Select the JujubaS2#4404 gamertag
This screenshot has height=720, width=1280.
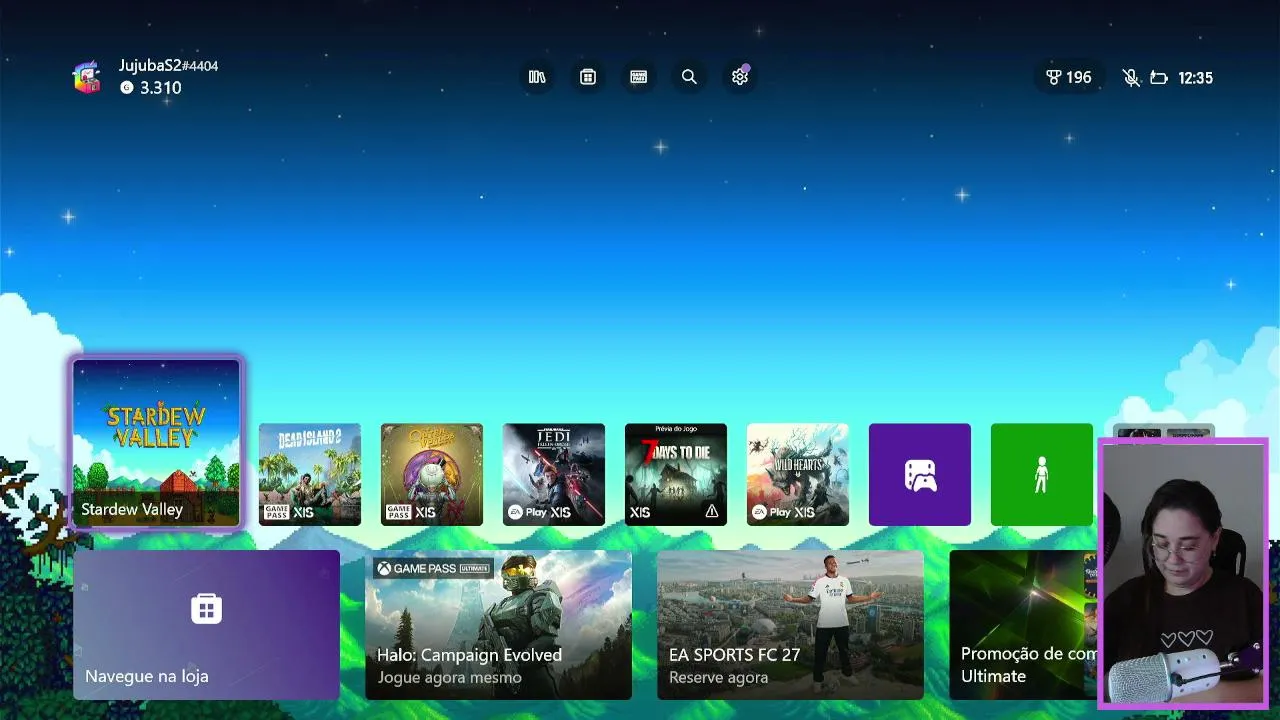tap(168, 66)
